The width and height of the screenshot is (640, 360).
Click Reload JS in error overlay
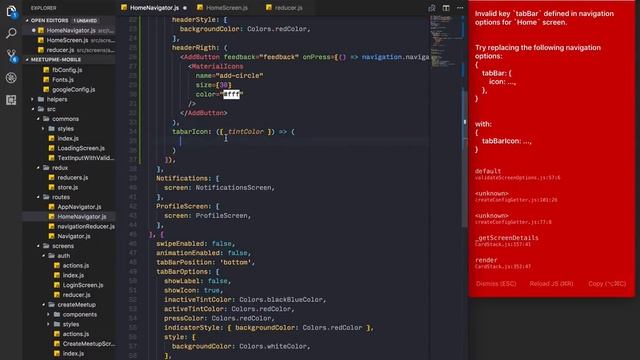click(x=551, y=284)
